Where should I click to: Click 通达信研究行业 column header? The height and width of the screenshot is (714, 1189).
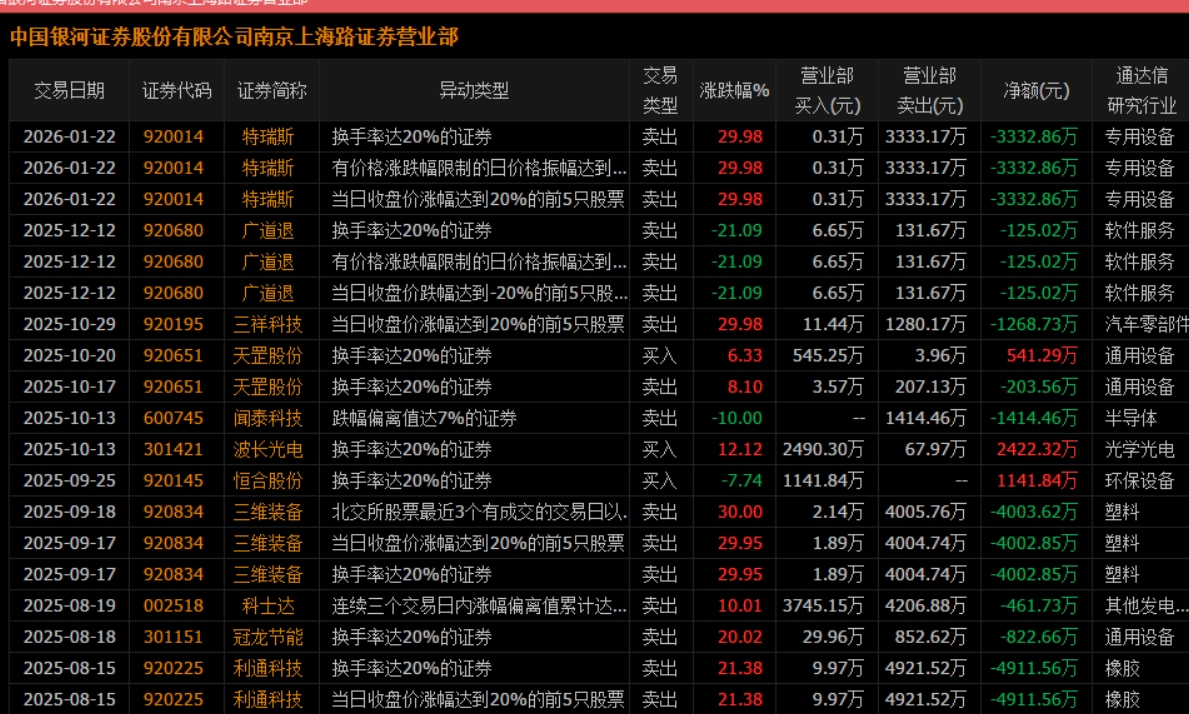(1140, 91)
